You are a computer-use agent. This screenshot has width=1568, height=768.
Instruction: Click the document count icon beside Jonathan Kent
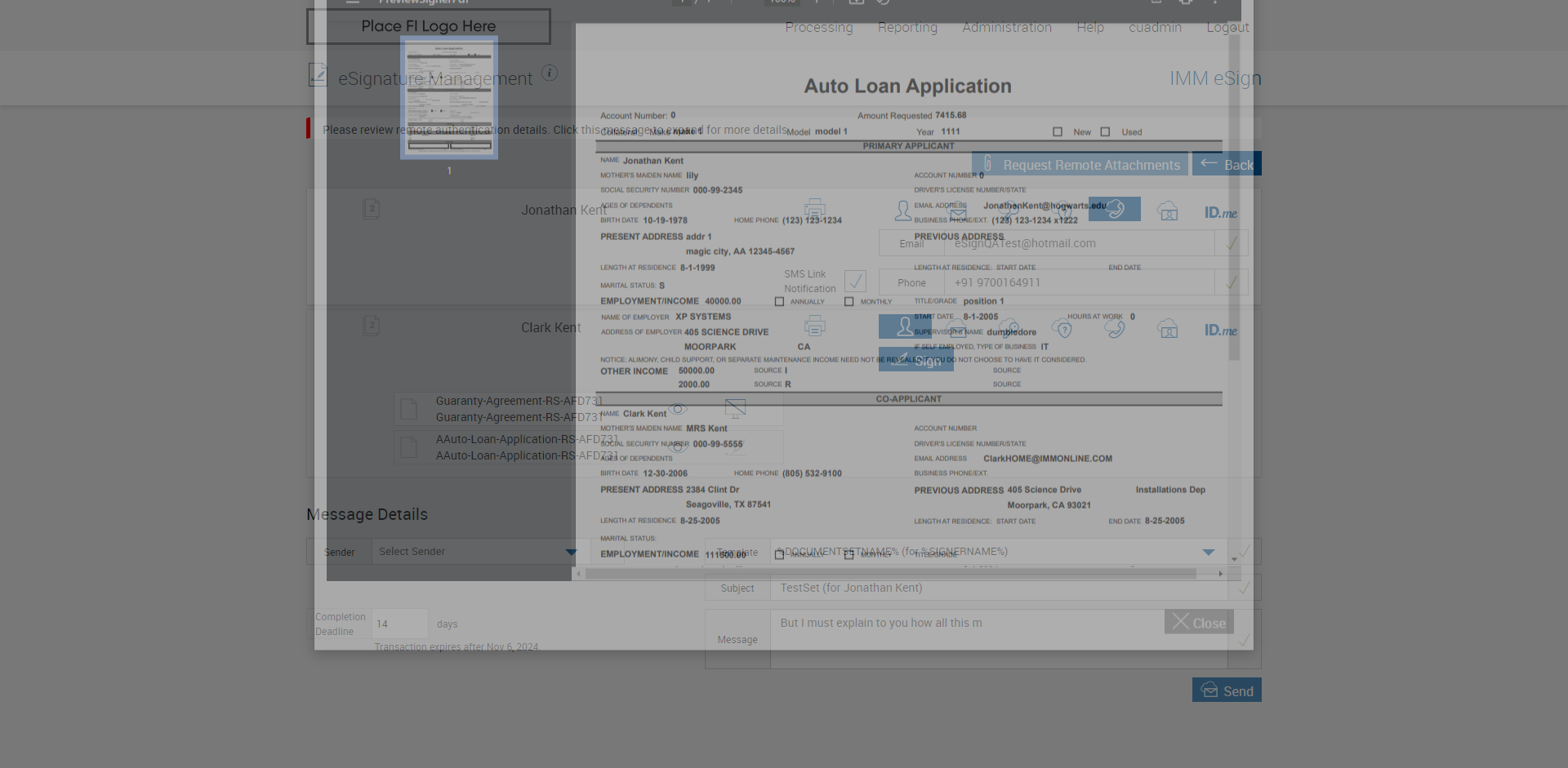372,209
